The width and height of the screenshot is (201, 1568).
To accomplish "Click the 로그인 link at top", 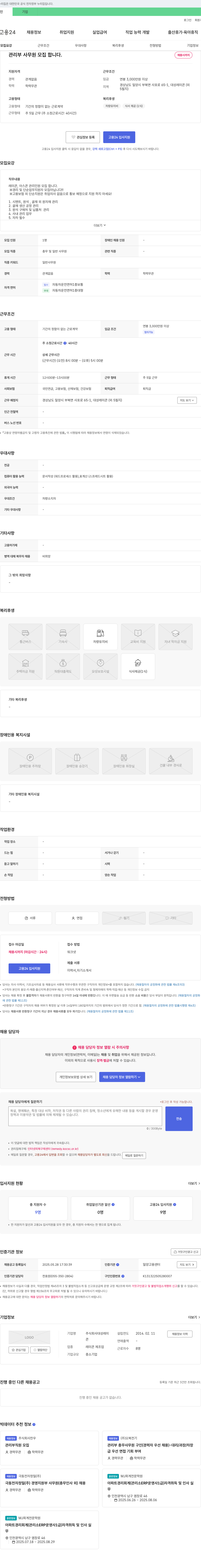I will tap(188, 20).
